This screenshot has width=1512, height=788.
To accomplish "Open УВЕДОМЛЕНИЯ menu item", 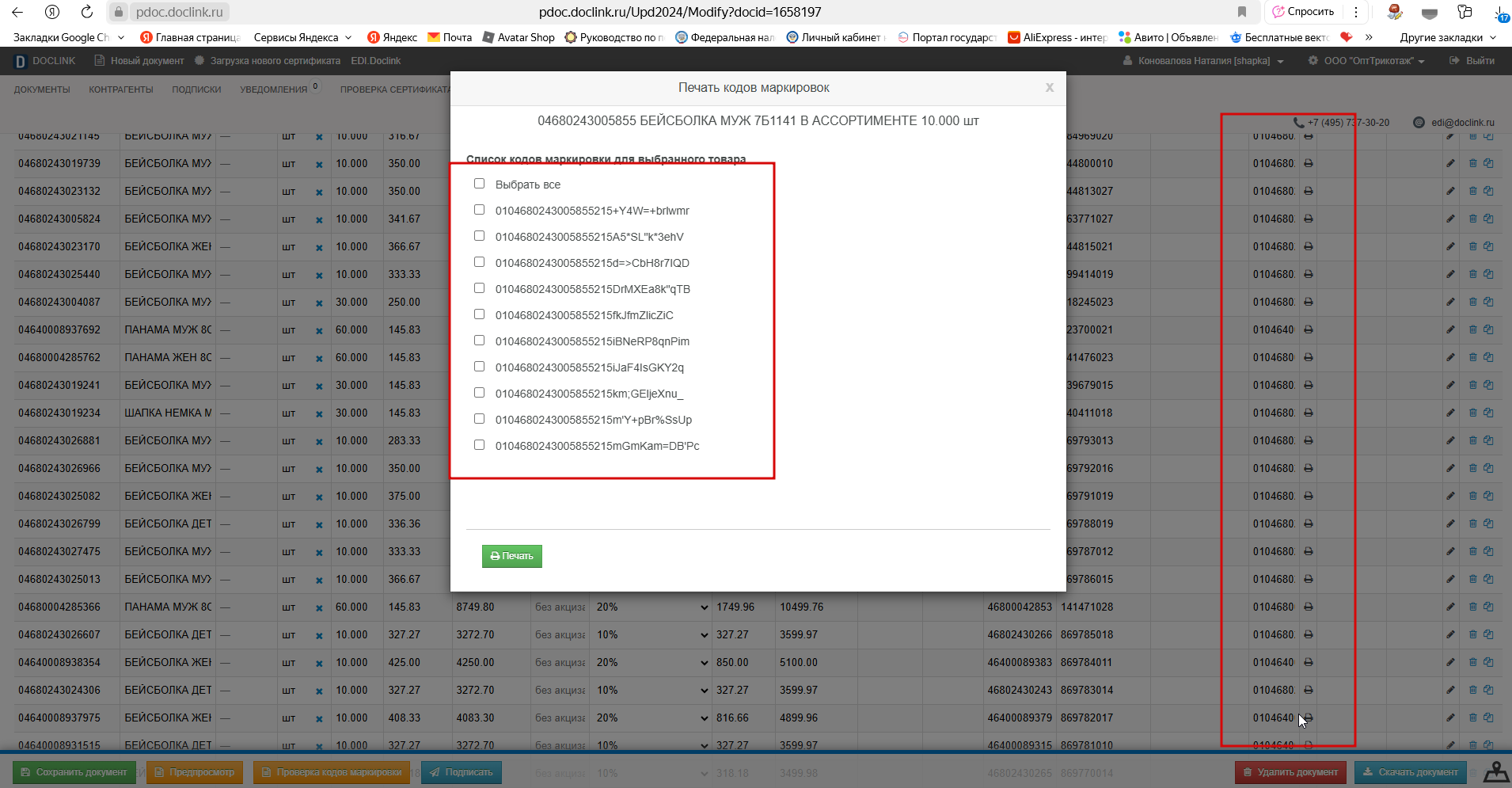I will coord(274,89).
